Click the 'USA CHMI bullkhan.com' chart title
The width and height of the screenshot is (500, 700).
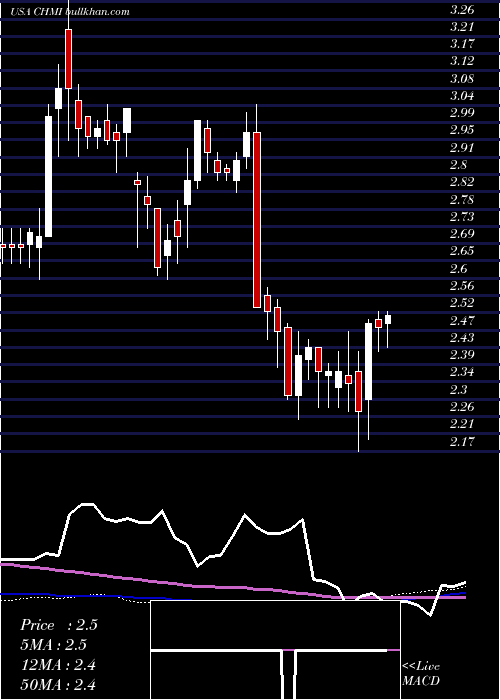pos(70,12)
